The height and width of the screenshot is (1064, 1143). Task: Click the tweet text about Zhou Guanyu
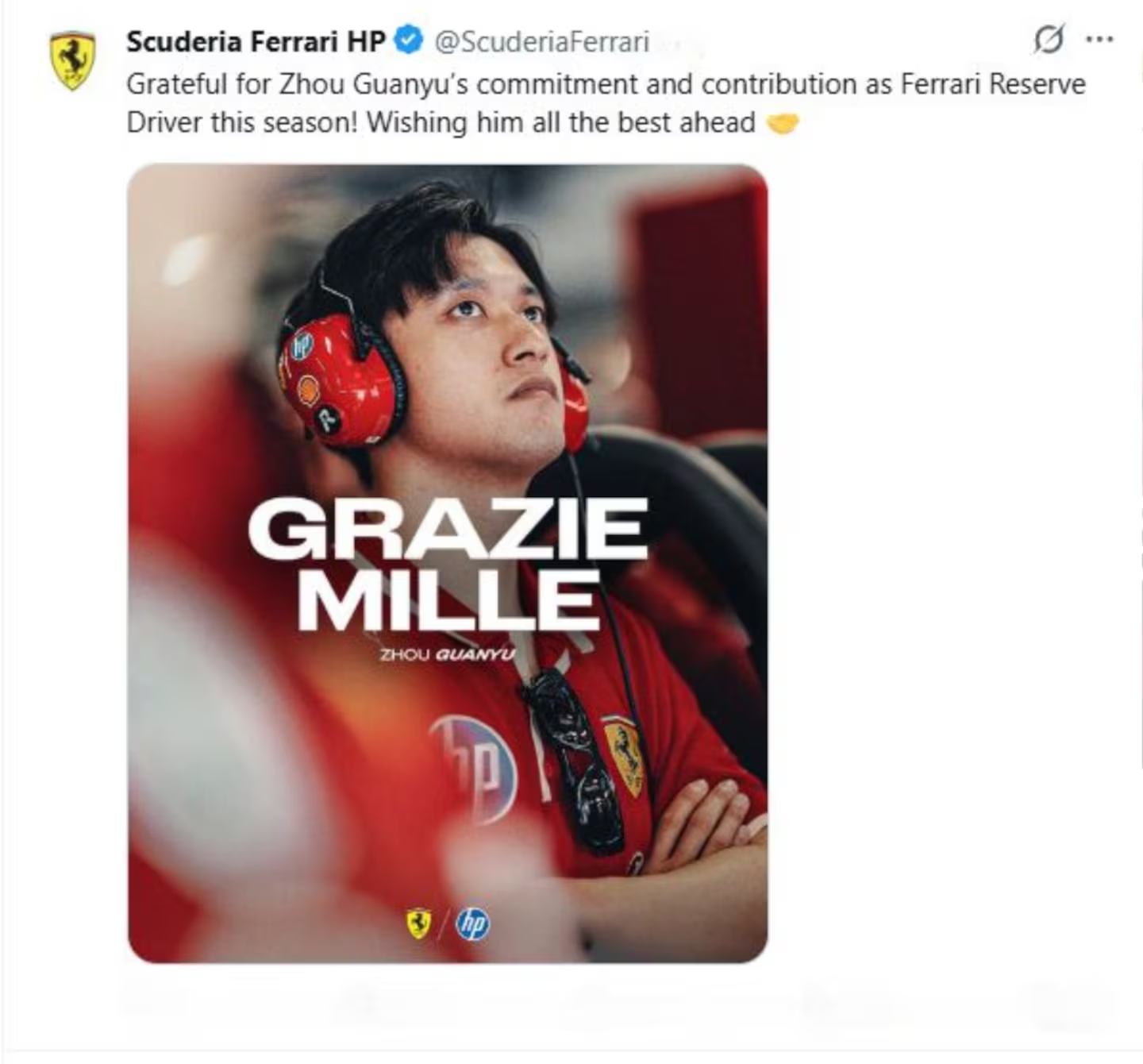[x=606, y=103]
